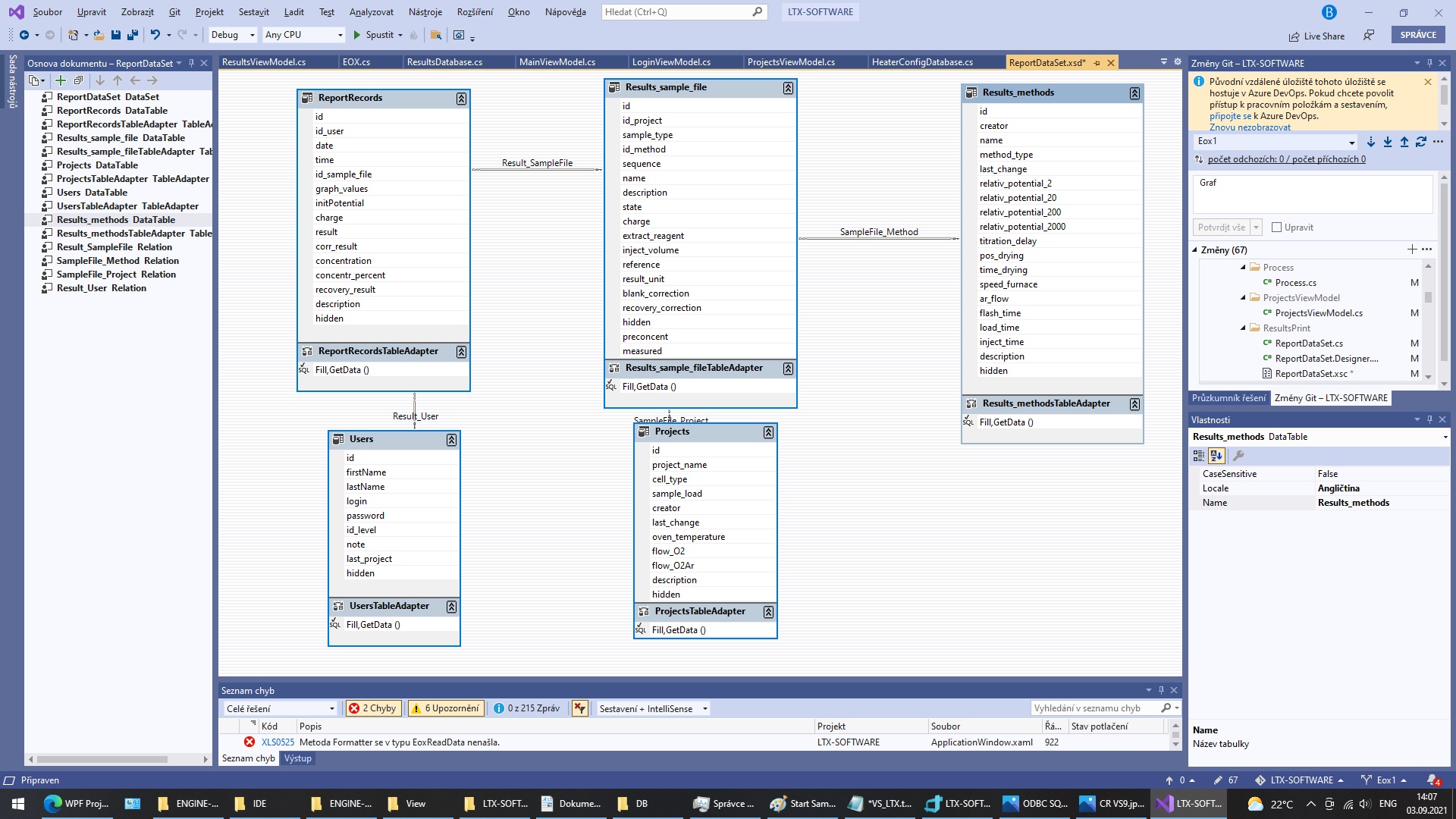
Task: Stage all changes with plus icon
Action: [1412, 249]
